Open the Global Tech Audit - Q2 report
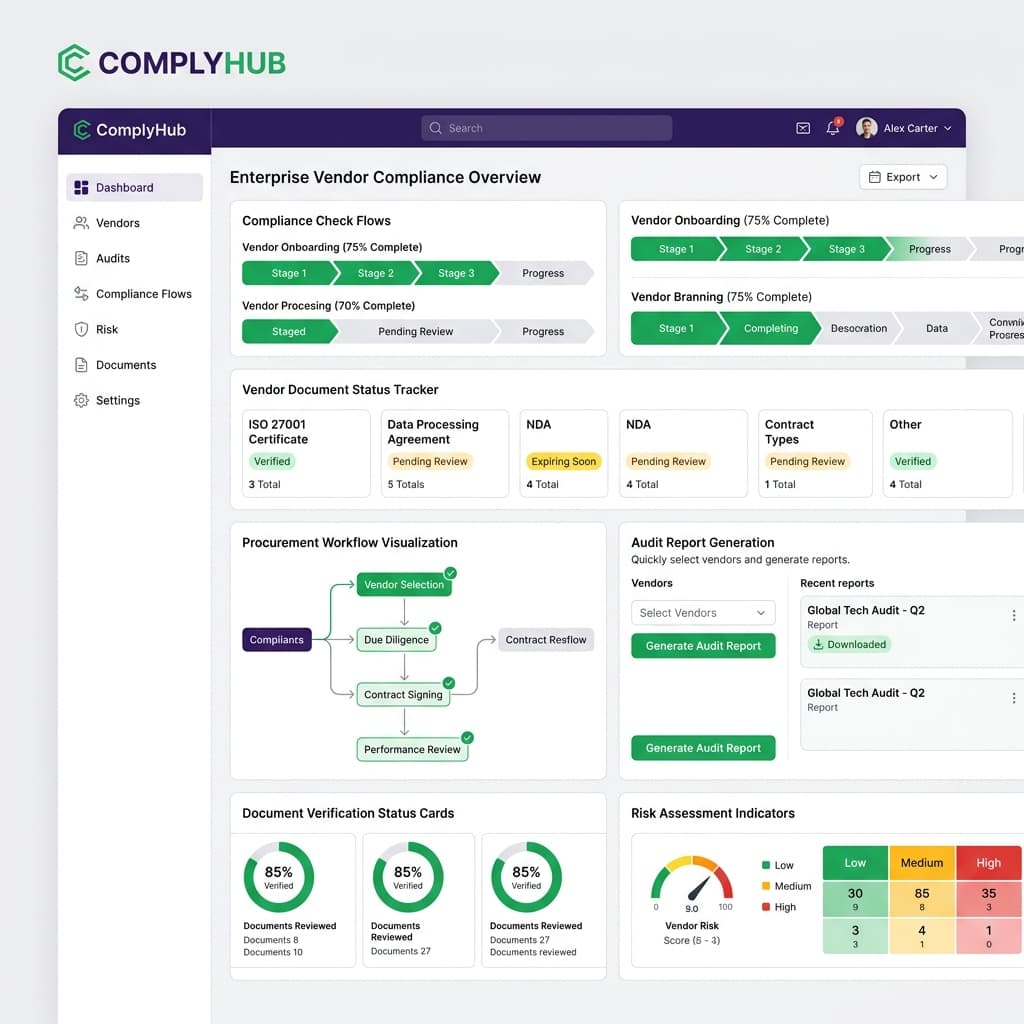Image resolution: width=1024 pixels, height=1024 pixels. (868, 610)
